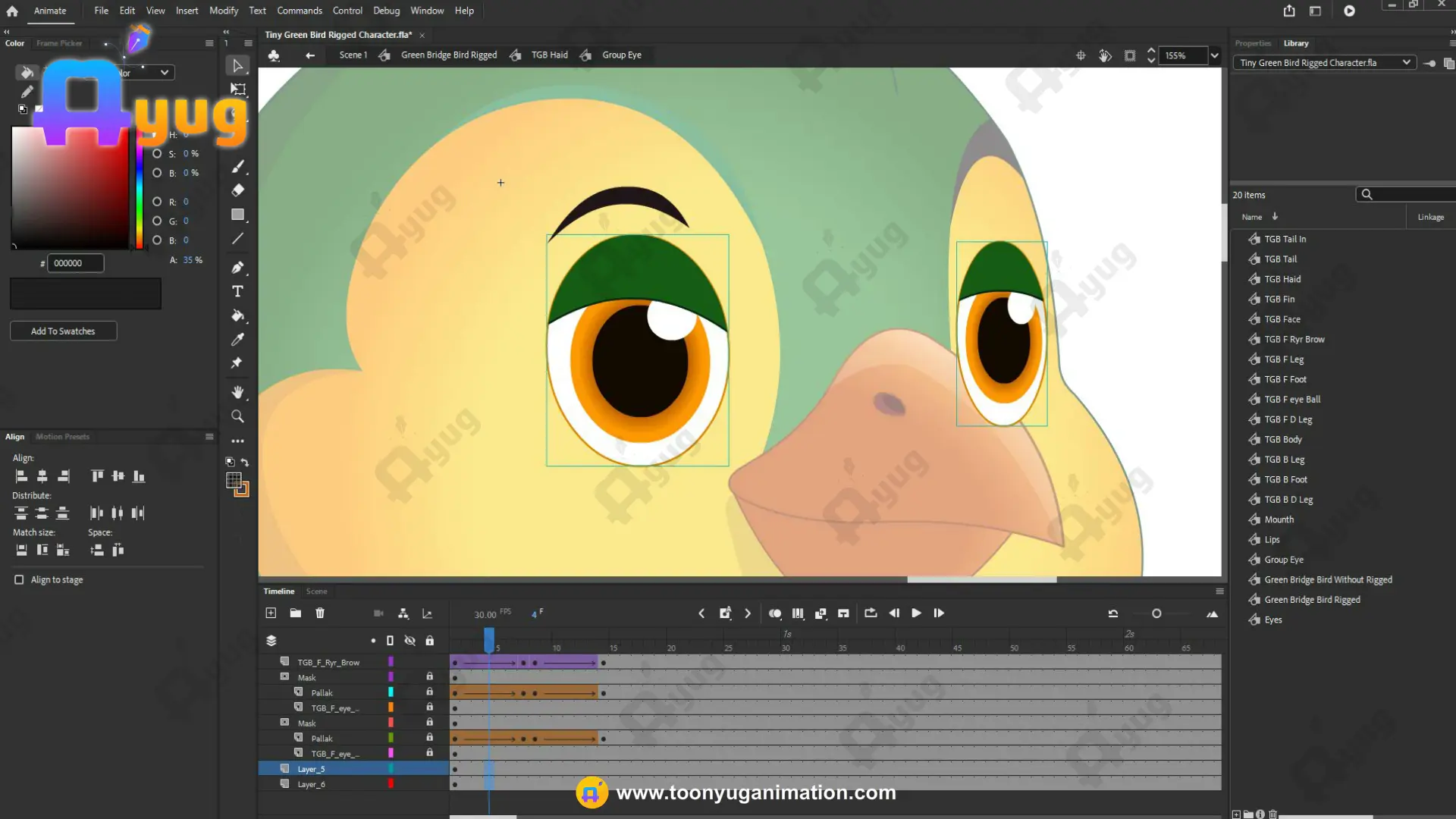Click the new layer icon in Timeline

click(271, 613)
